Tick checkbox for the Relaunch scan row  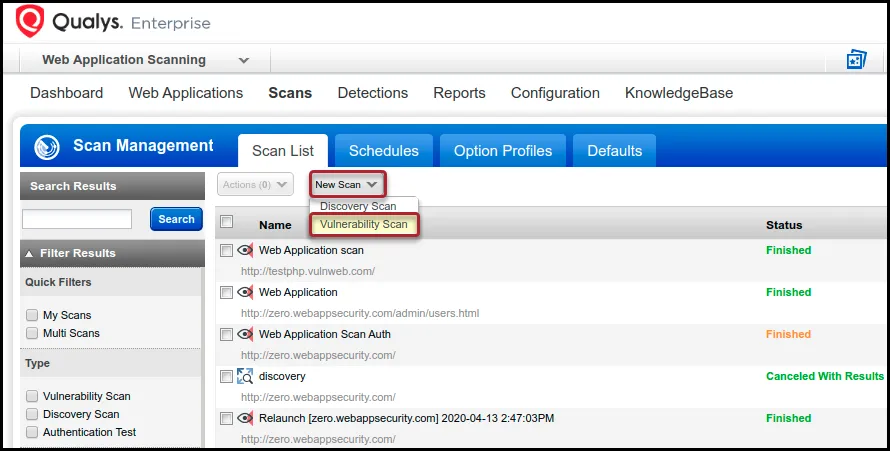(226, 418)
